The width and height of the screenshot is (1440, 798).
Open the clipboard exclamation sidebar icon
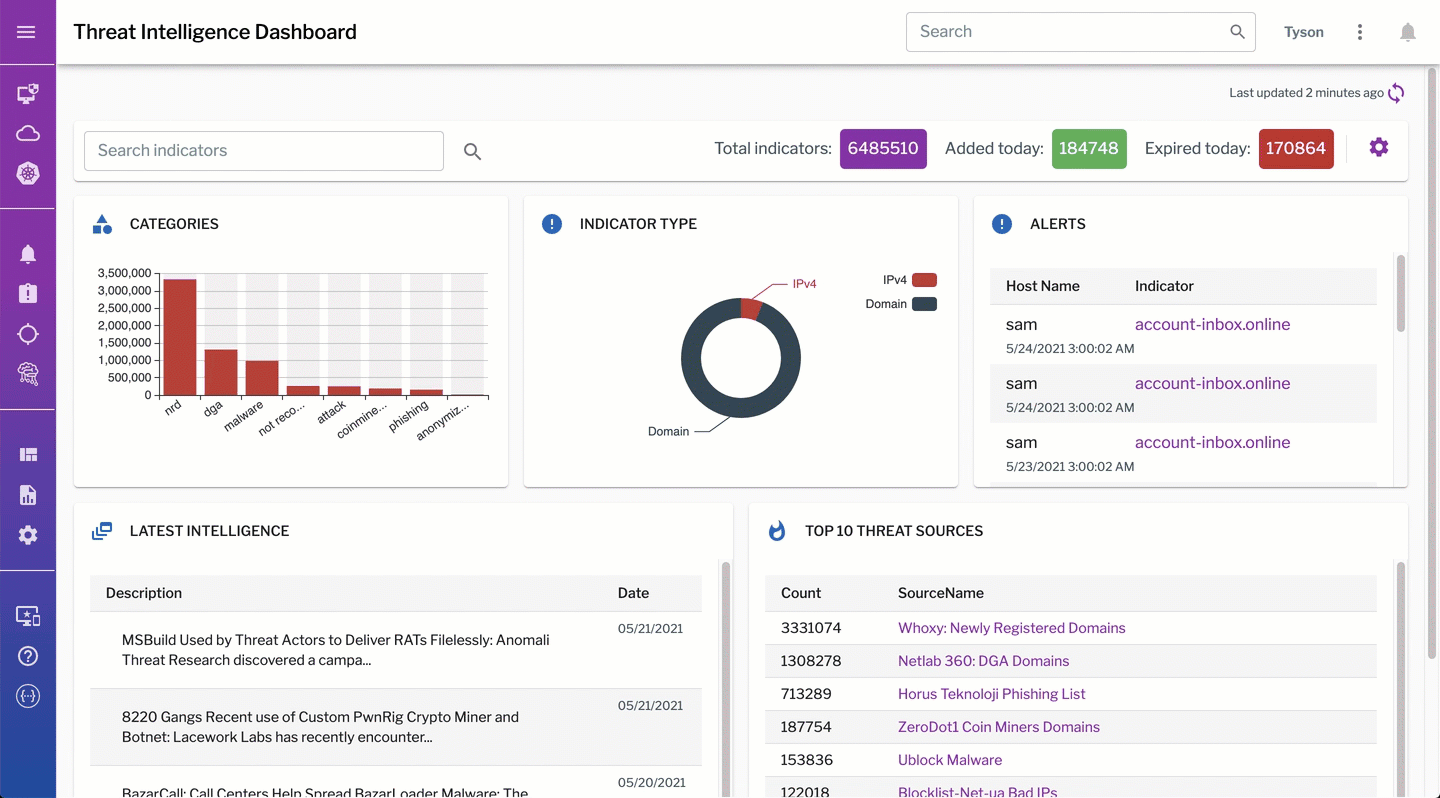click(x=28, y=294)
